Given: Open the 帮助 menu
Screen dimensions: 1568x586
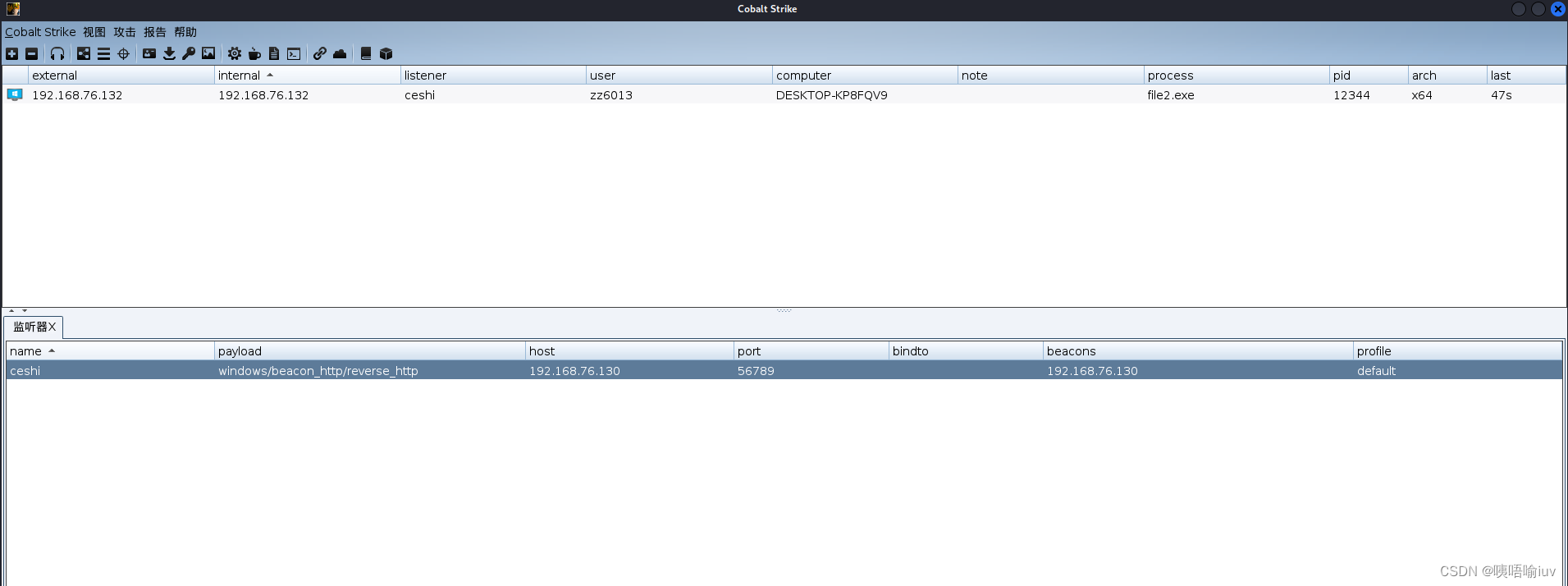Looking at the screenshot, I should point(185,32).
